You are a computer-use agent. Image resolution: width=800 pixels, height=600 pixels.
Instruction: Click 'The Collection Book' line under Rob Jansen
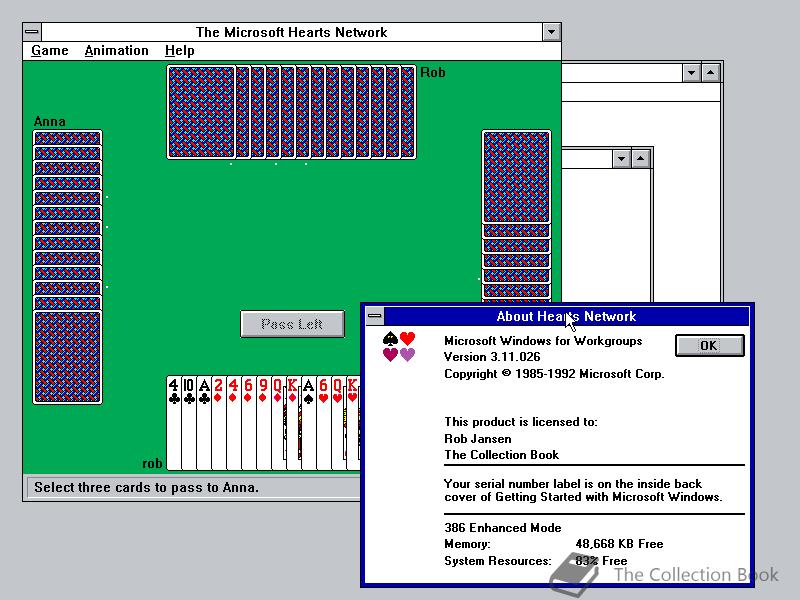pyautogui.click(x=502, y=455)
